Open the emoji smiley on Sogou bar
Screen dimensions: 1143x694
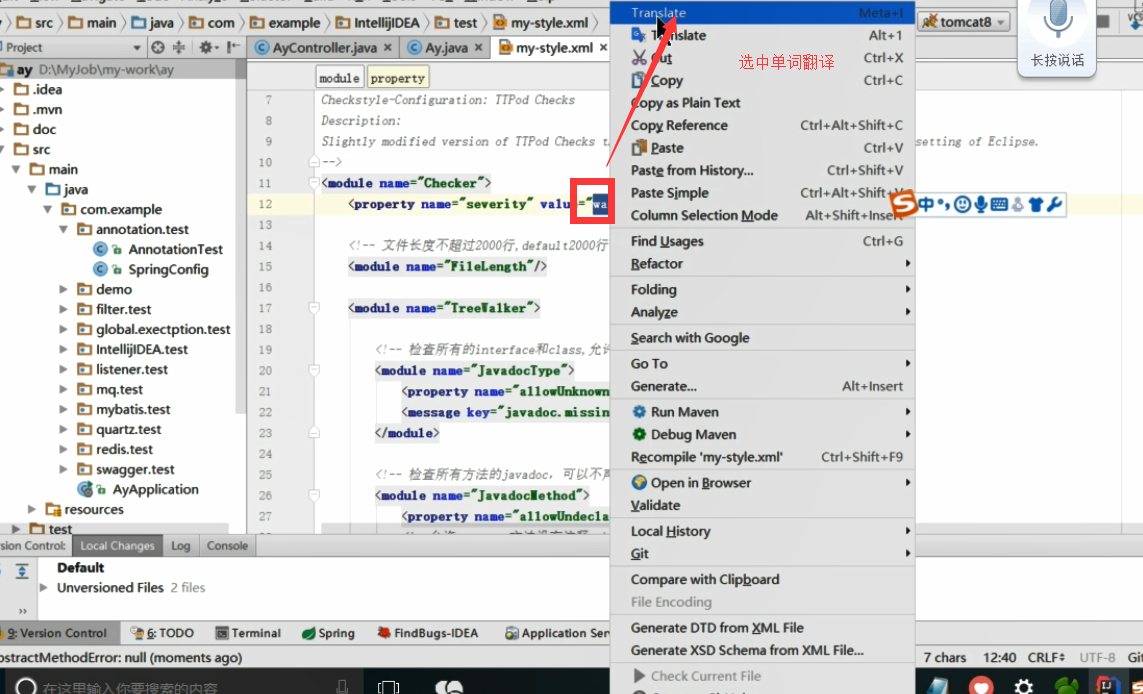962,205
